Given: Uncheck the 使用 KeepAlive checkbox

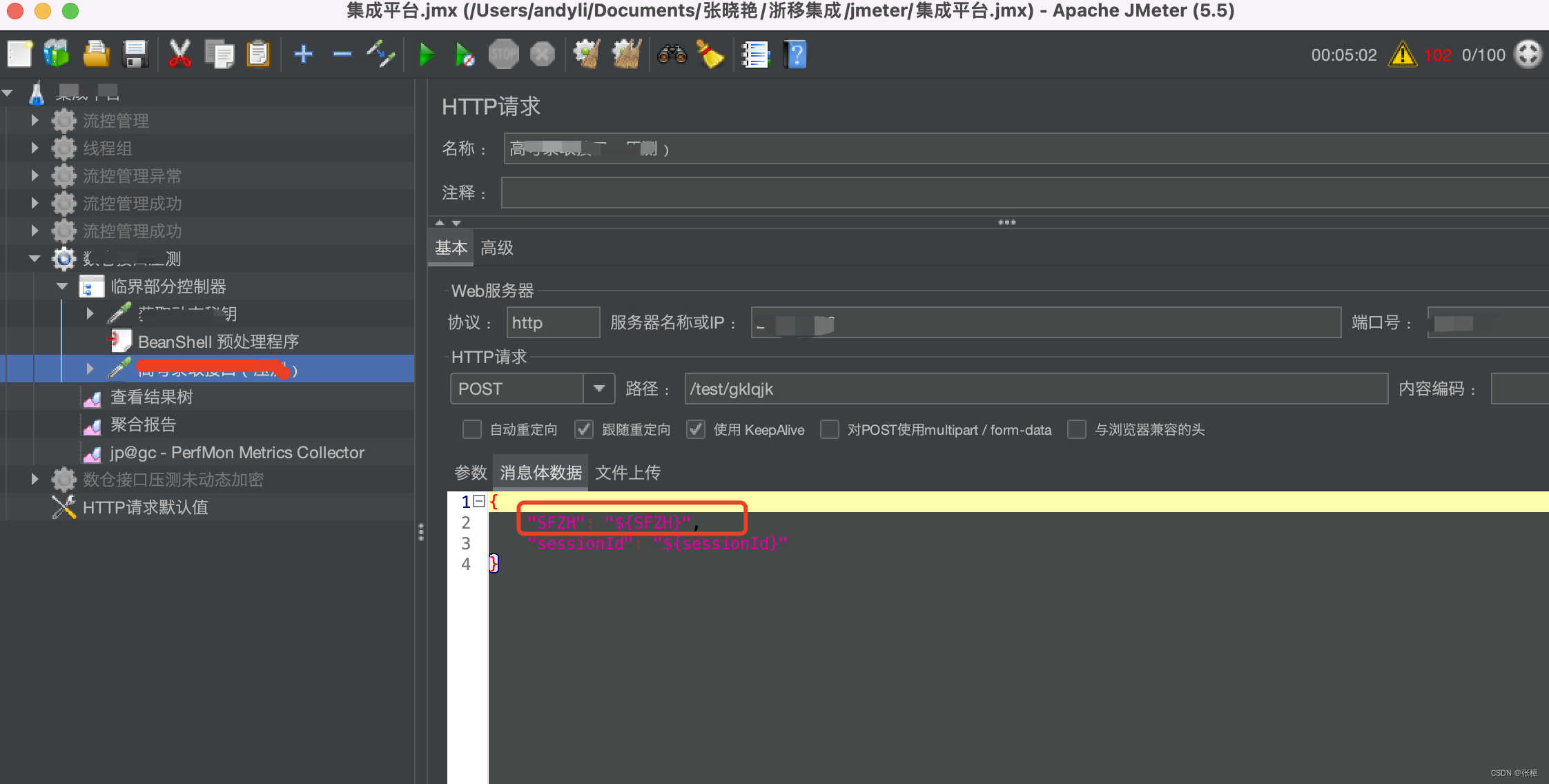Looking at the screenshot, I should (696, 429).
